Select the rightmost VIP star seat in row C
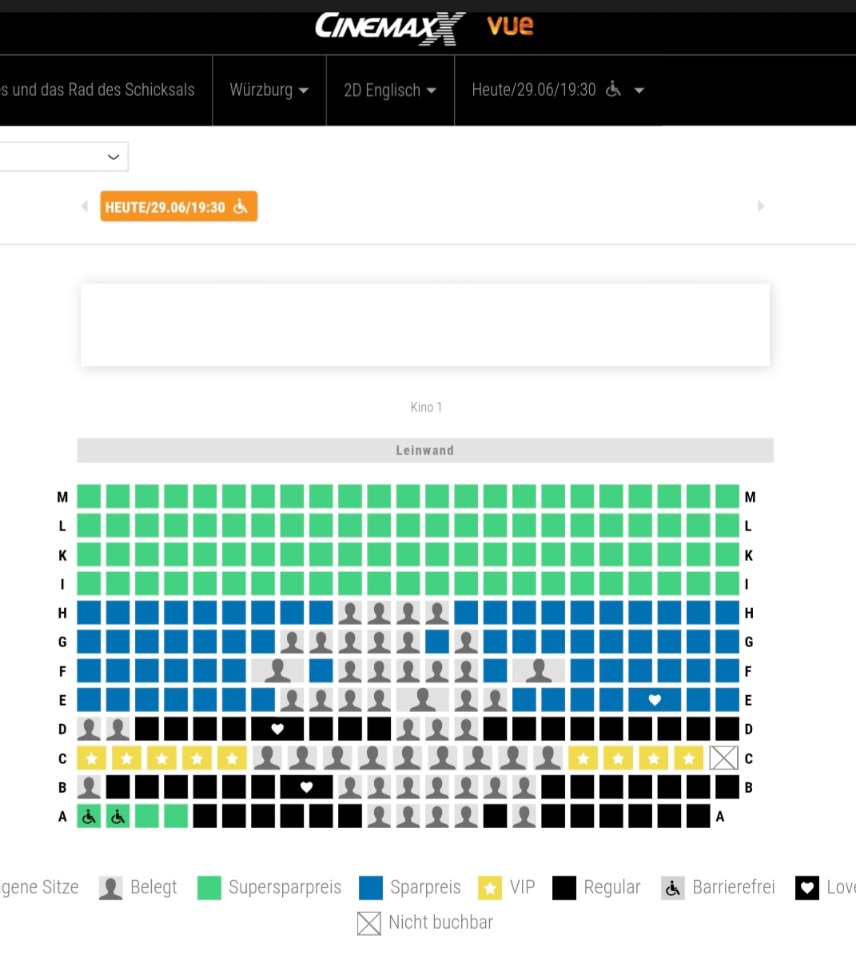 click(x=688, y=758)
